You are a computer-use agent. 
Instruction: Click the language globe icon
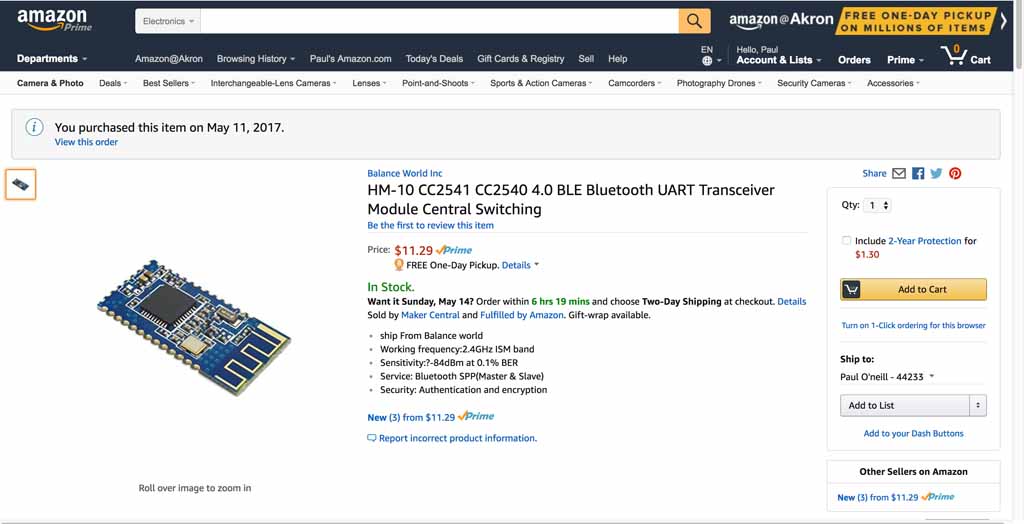pos(707,60)
